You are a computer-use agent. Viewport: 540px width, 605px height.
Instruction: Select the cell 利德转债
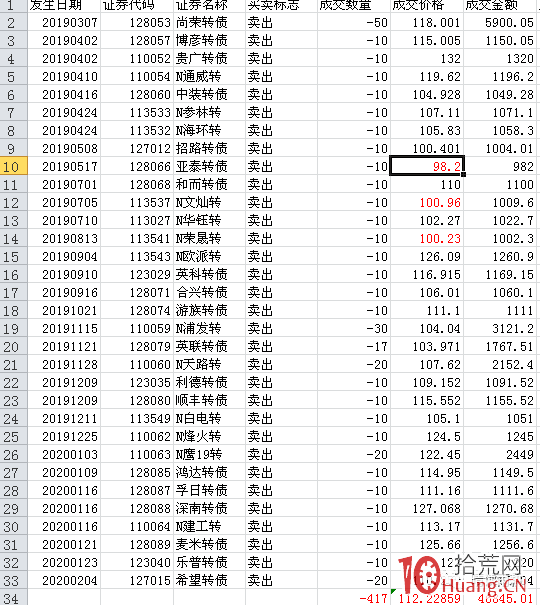coord(209,383)
